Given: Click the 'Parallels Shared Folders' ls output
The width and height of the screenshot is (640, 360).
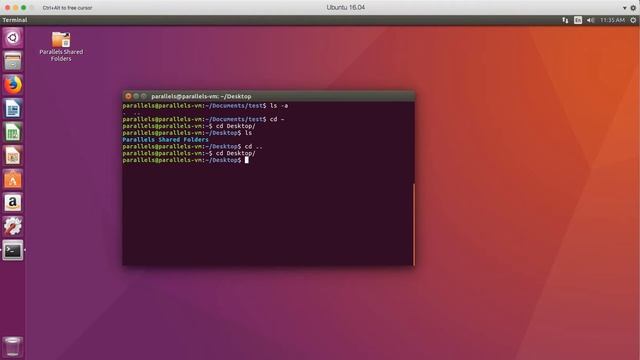Looking at the screenshot, I should [x=165, y=140].
